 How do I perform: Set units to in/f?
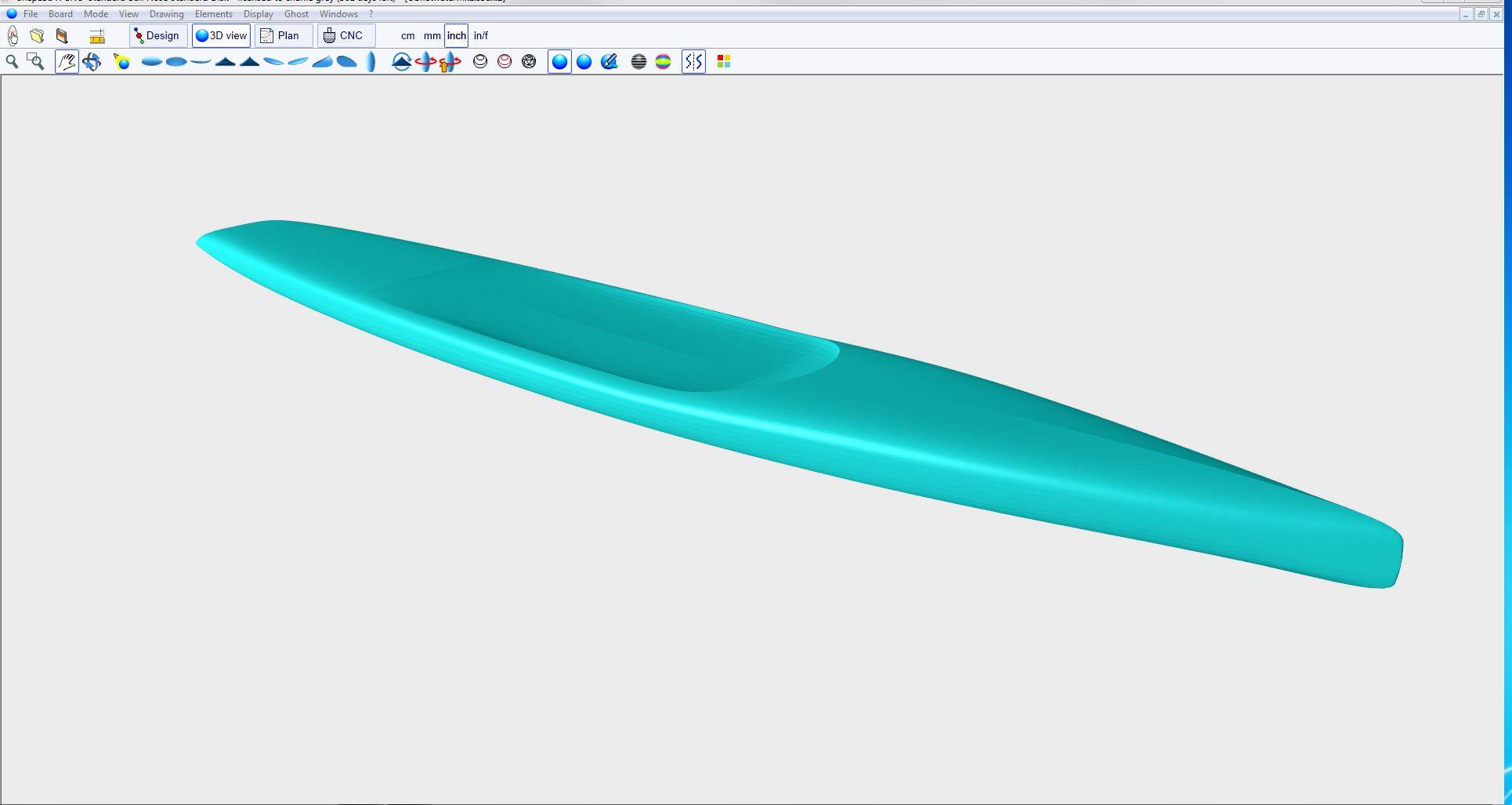click(x=481, y=36)
